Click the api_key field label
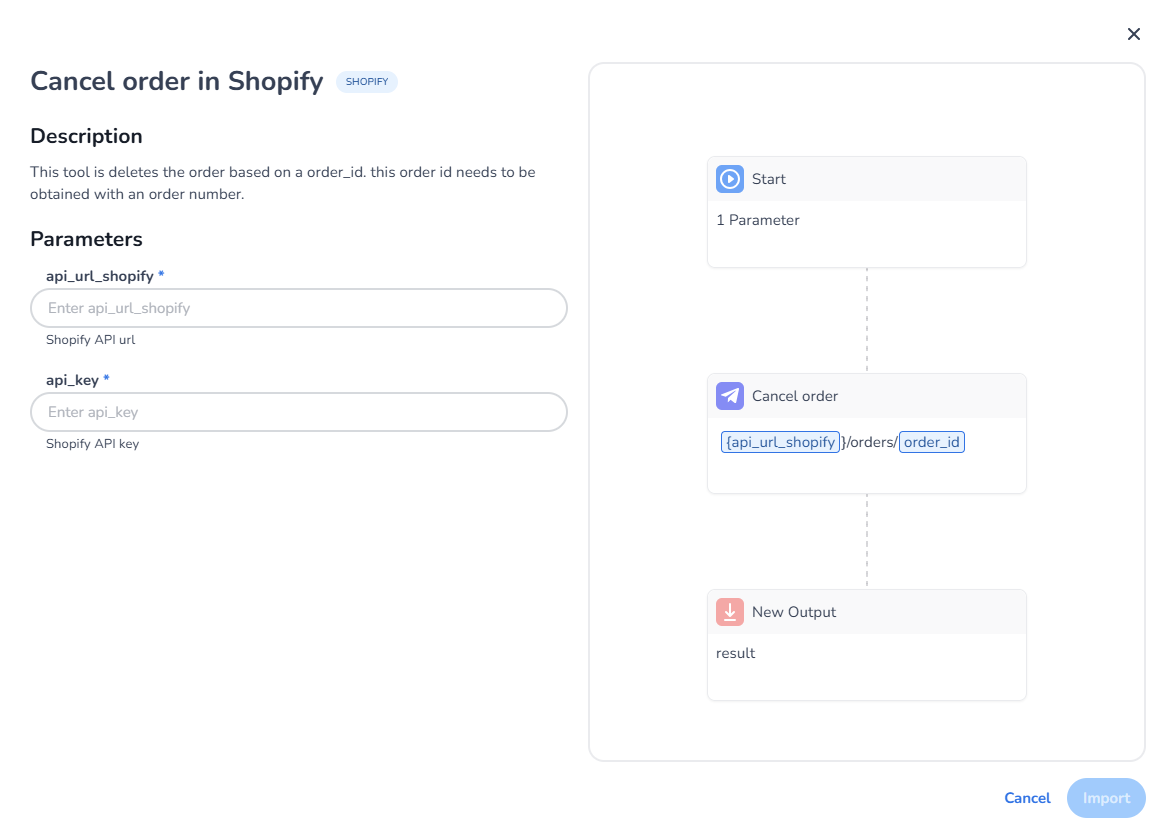1171x837 pixels. point(73,379)
